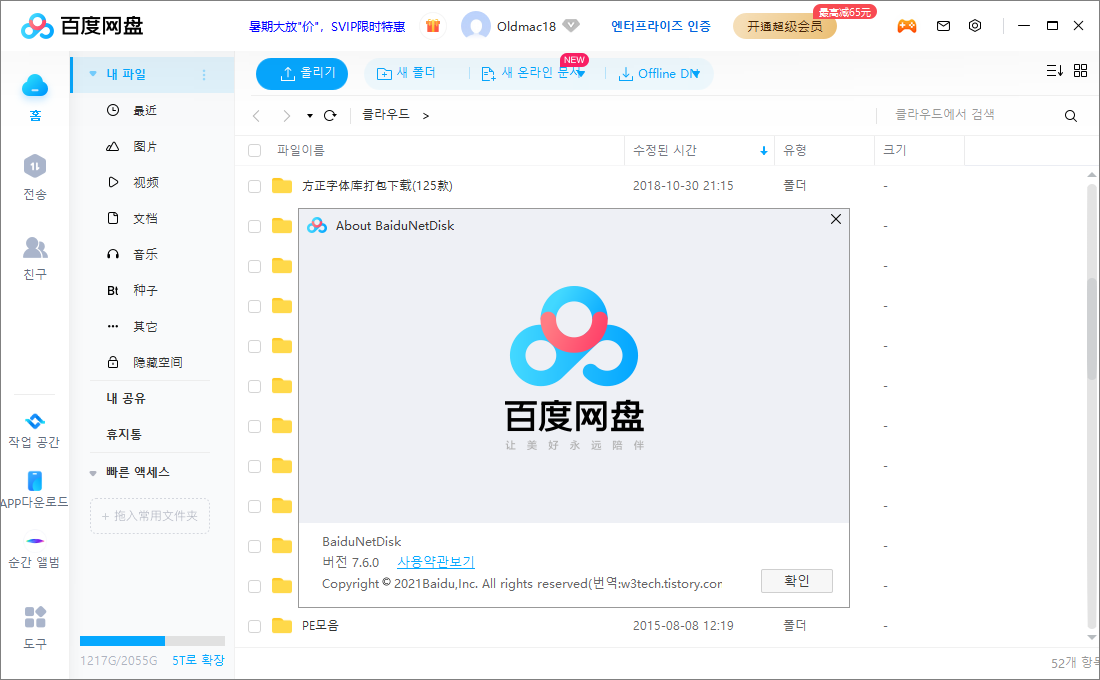Click the search magnifier icon
Viewport: 1100px width, 680px height.
coord(1071,116)
